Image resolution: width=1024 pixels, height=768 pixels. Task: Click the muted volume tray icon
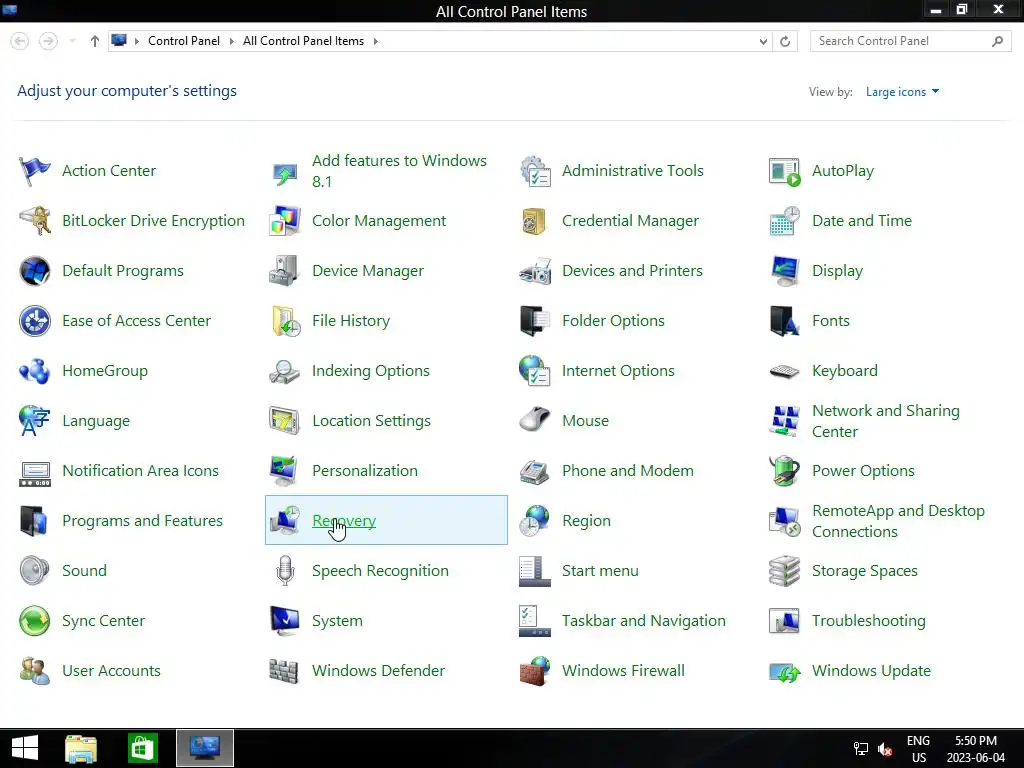(x=885, y=749)
